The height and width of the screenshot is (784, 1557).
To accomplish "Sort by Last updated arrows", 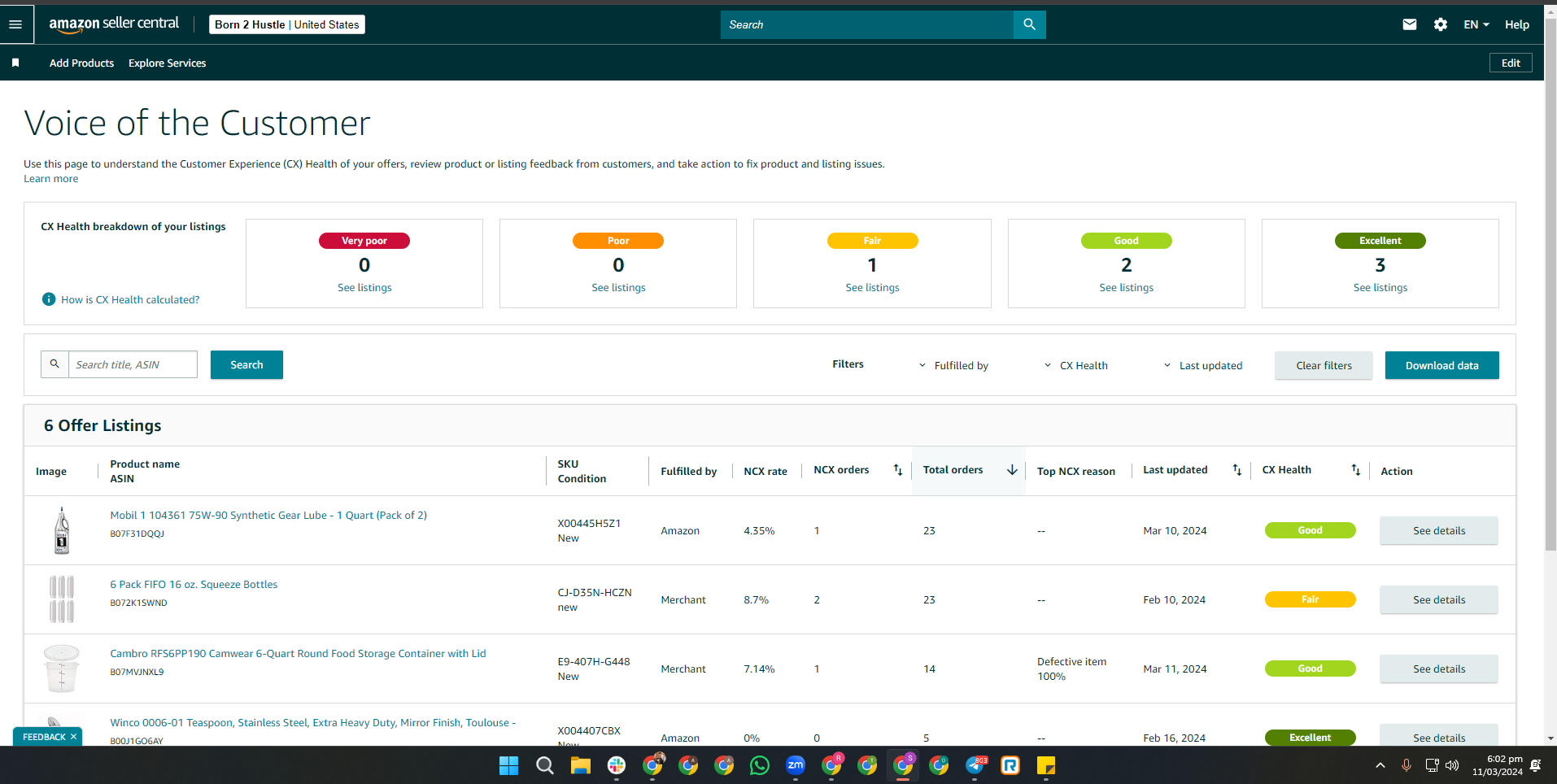I will coord(1236,470).
